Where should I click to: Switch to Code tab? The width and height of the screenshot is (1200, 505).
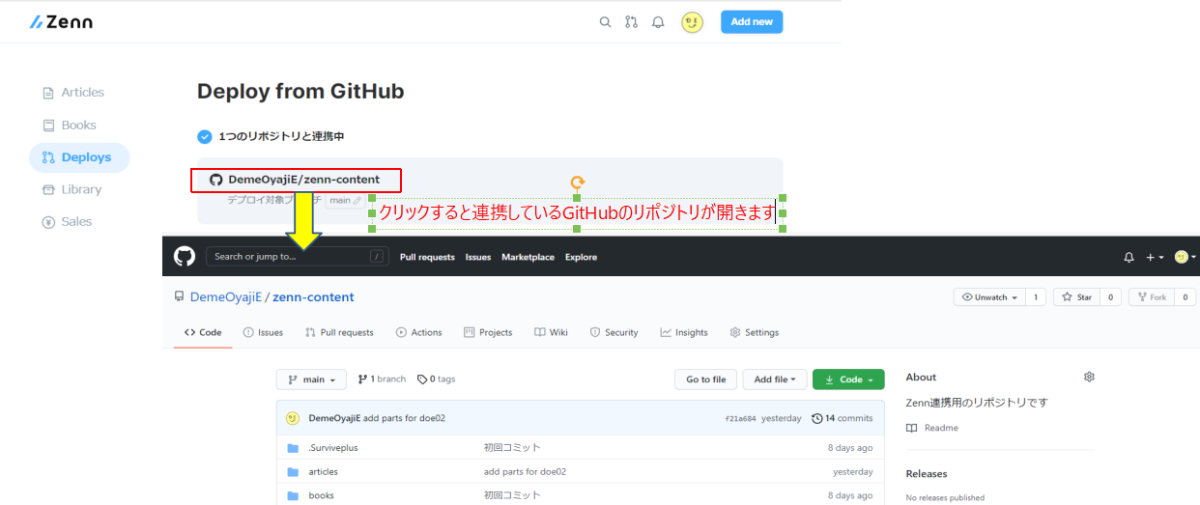tap(203, 332)
